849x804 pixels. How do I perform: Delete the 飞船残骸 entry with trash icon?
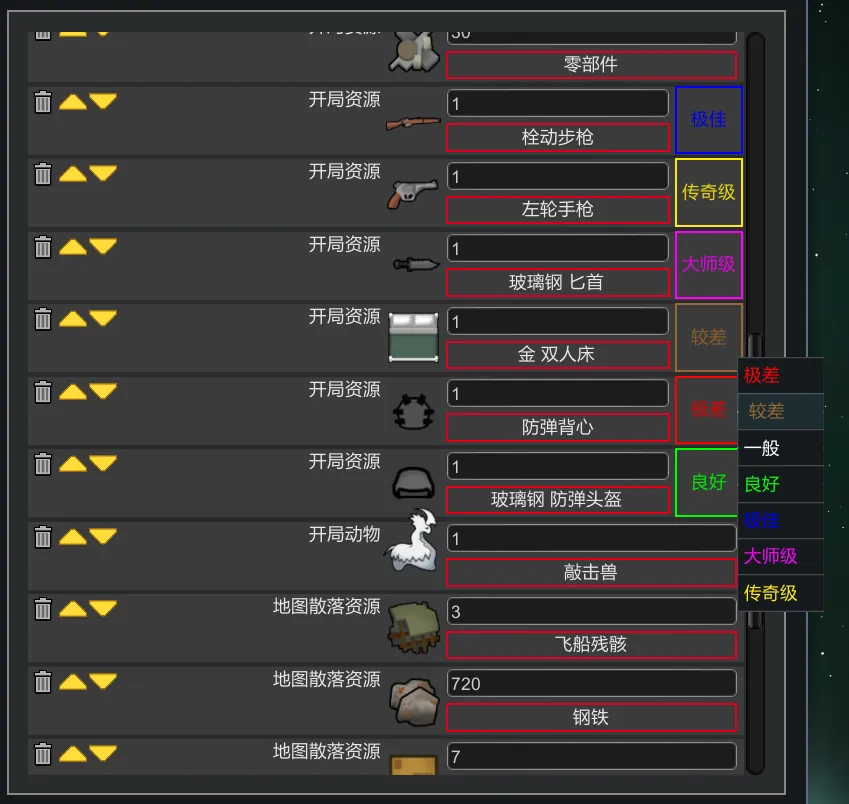pos(43,609)
